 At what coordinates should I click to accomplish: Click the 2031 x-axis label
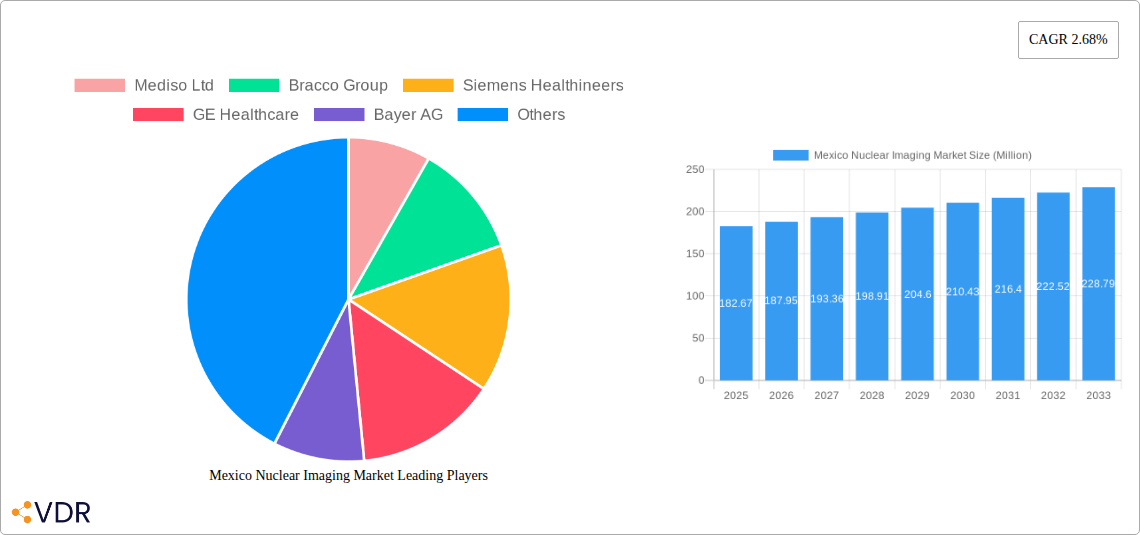point(1008,395)
